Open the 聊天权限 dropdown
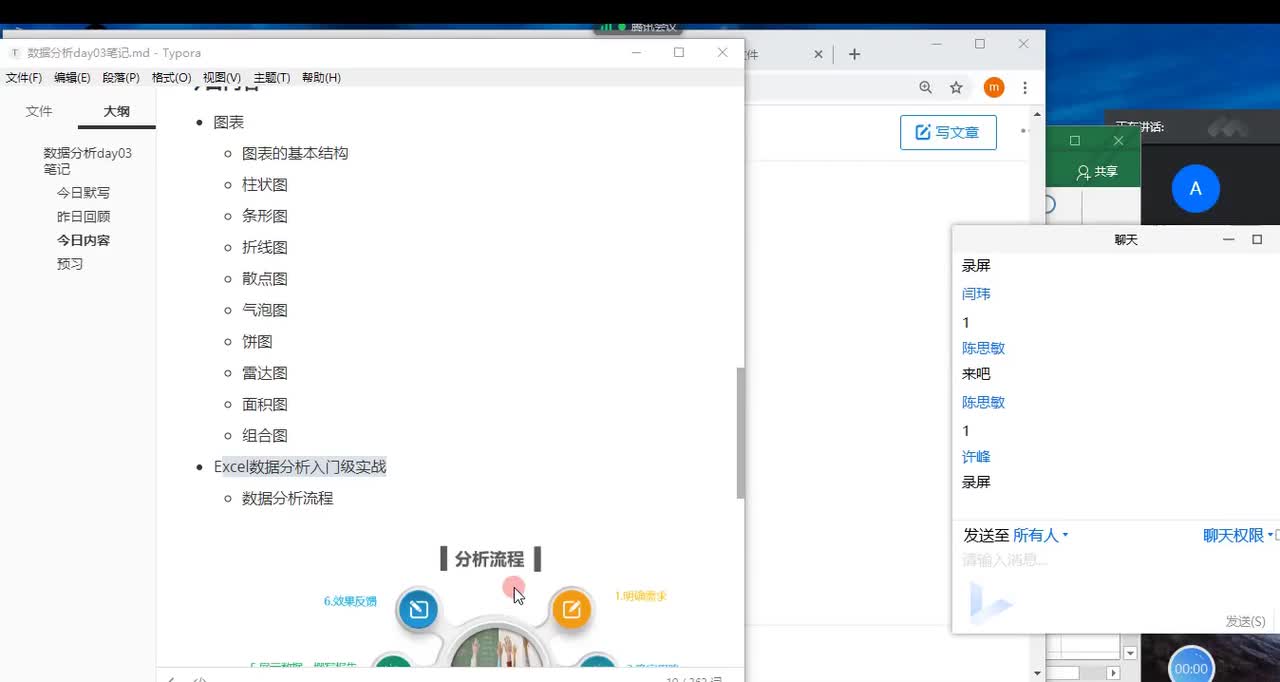The width and height of the screenshot is (1280, 682). [x=1238, y=535]
